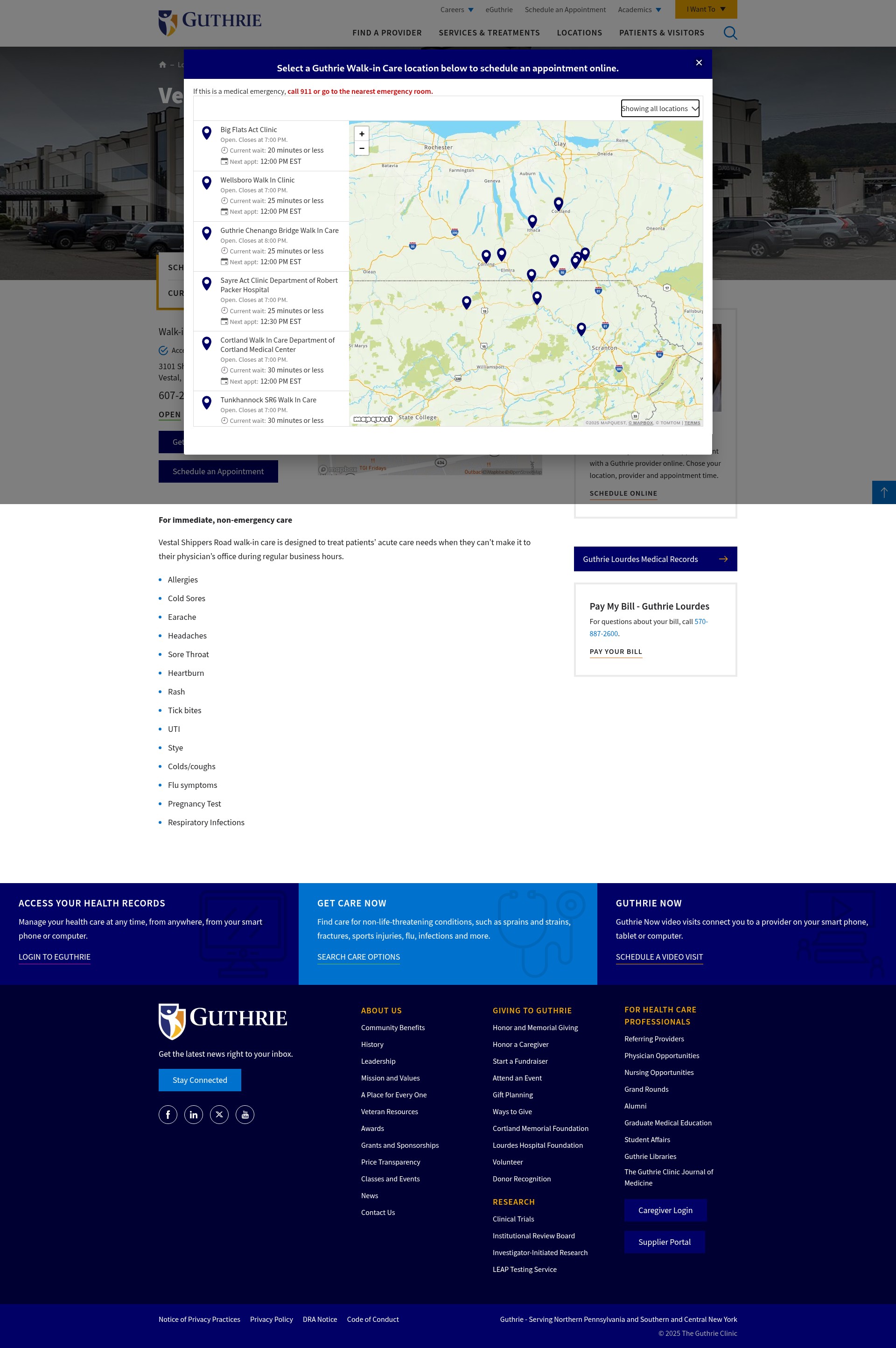Click the Sayre Act Clinic pin icon
896x1348 pixels.
207,284
